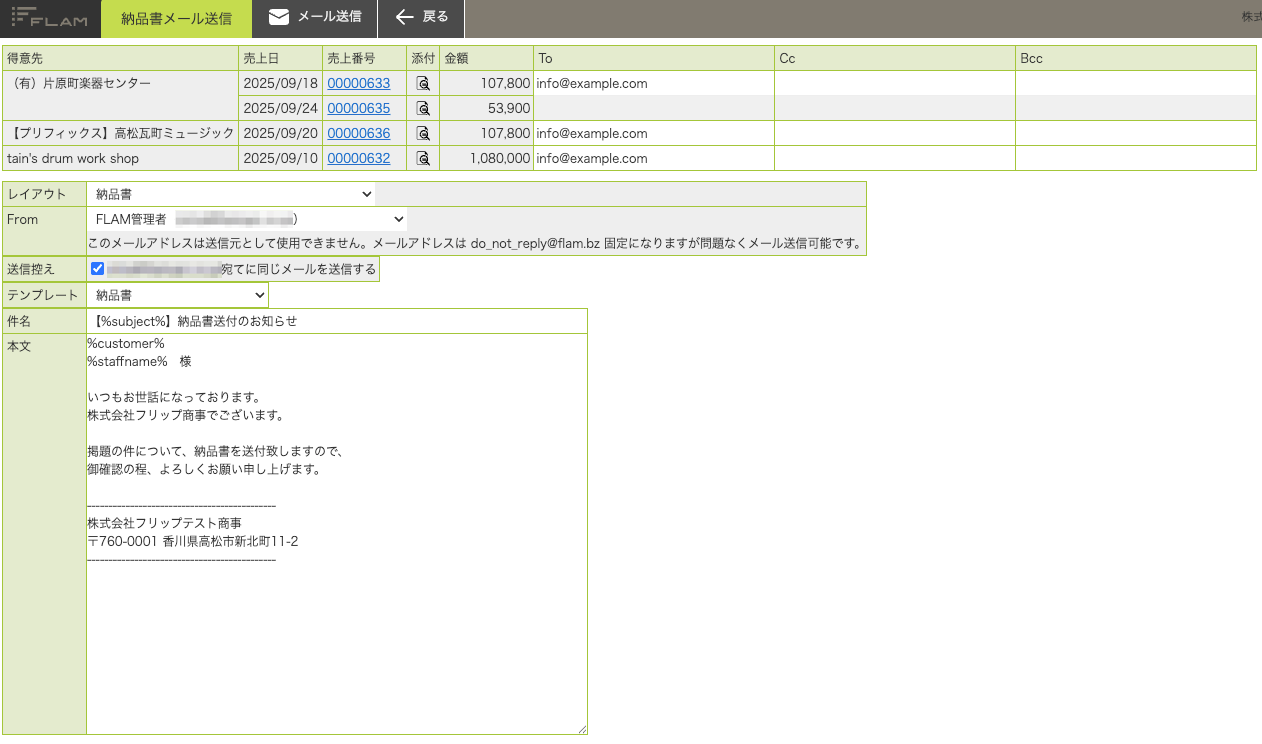Click the Cc field for 片原町楽器センター
The image size is (1262, 744).
click(x=895, y=83)
